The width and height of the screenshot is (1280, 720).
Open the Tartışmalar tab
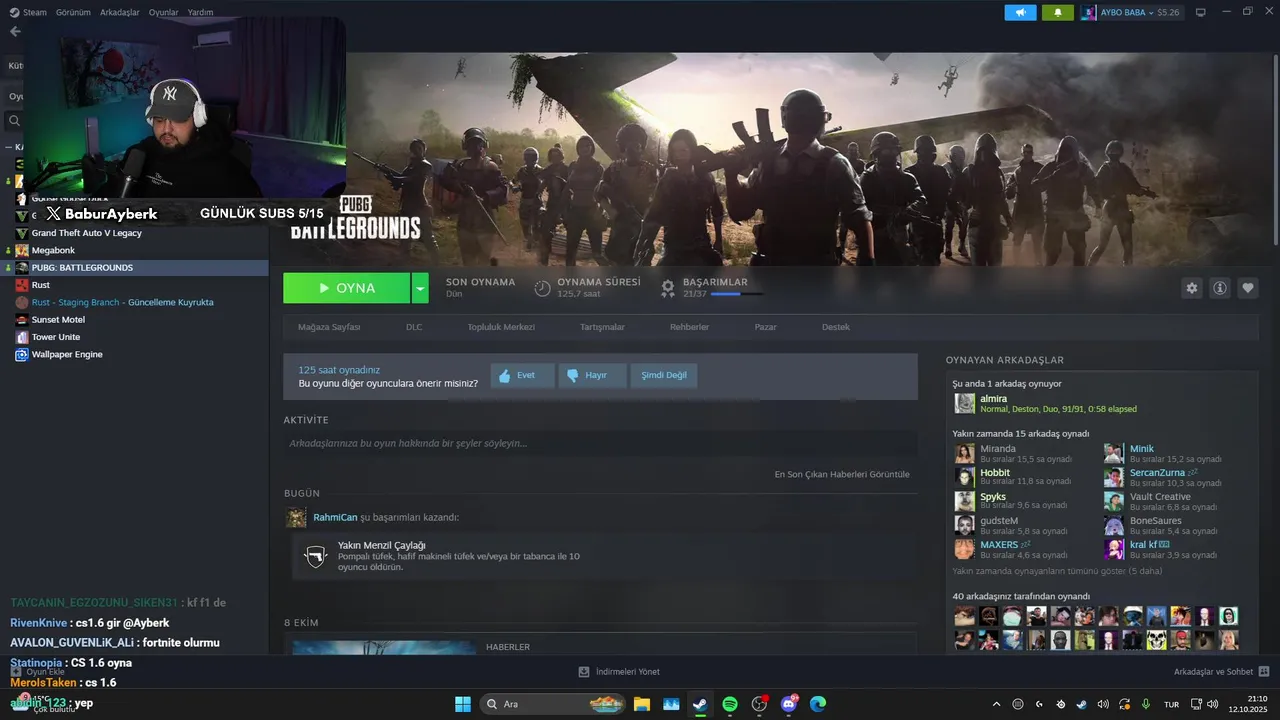click(x=602, y=327)
